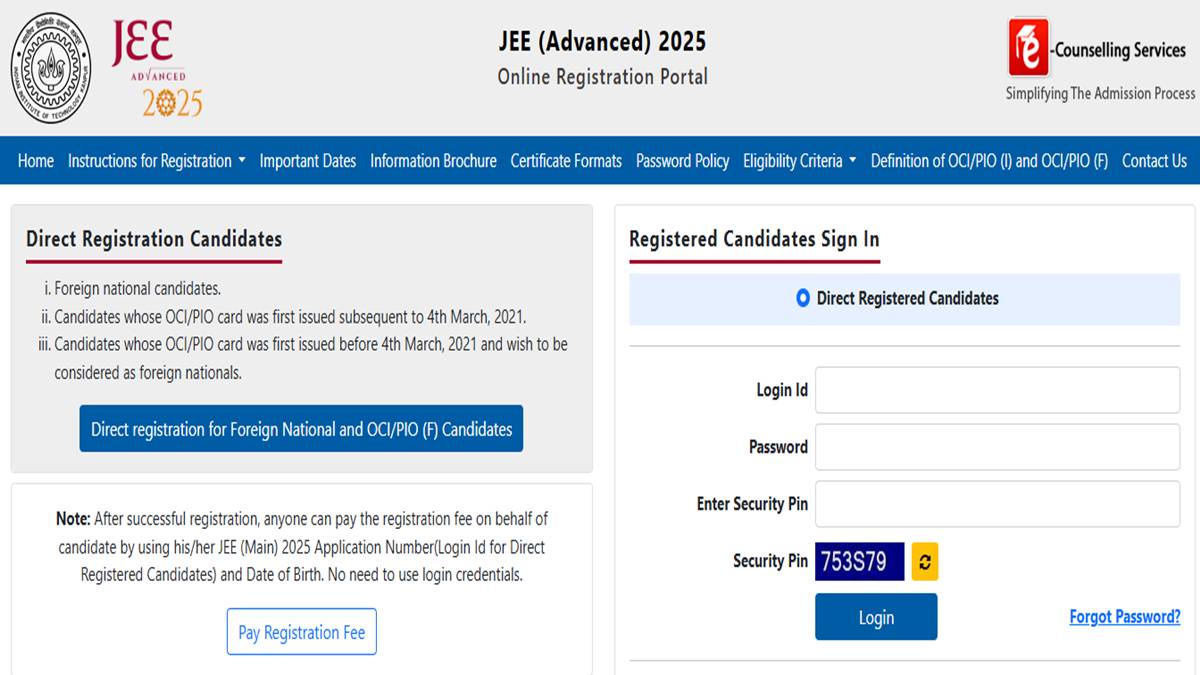
Task: Click the Pay Registration Fee button
Action: (301, 632)
